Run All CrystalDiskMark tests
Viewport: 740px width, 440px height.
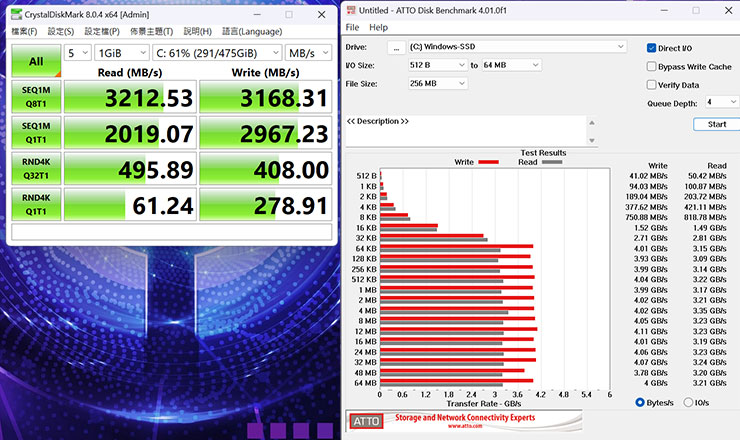(x=36, y=61)
